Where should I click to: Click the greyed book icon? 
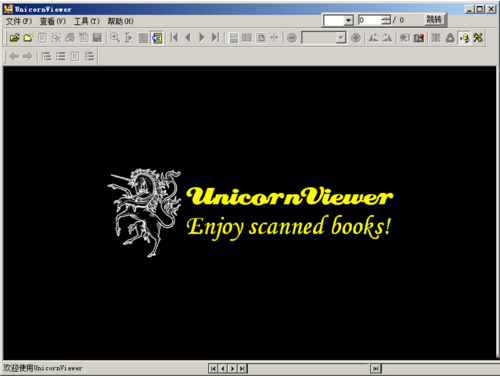click(x=405, y=38)
